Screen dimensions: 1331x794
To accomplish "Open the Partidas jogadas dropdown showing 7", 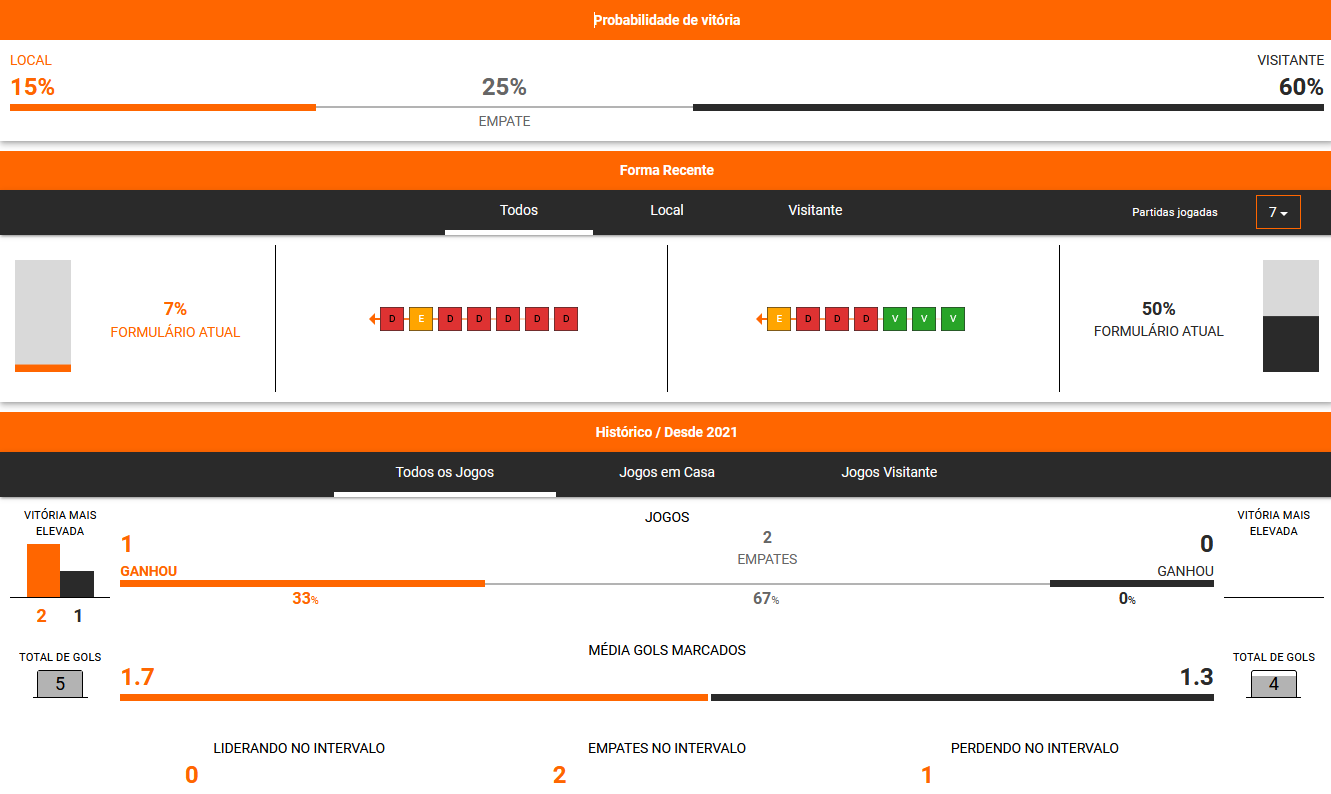I will point(1278,212).
